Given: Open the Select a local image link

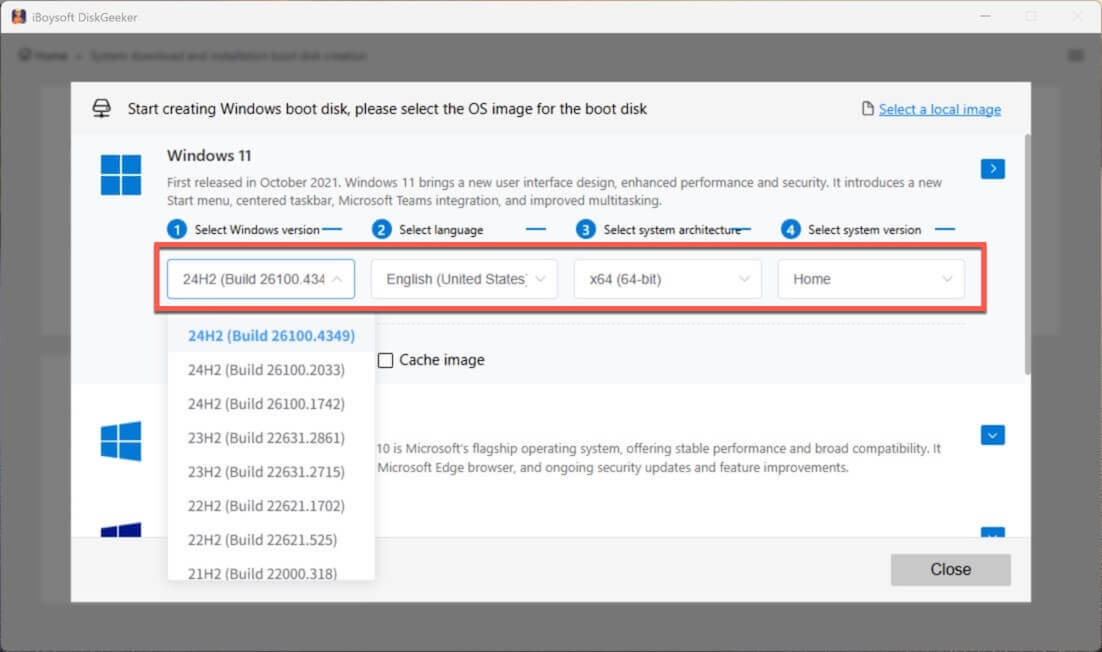Looking at the screenshot, I should 940,109.
